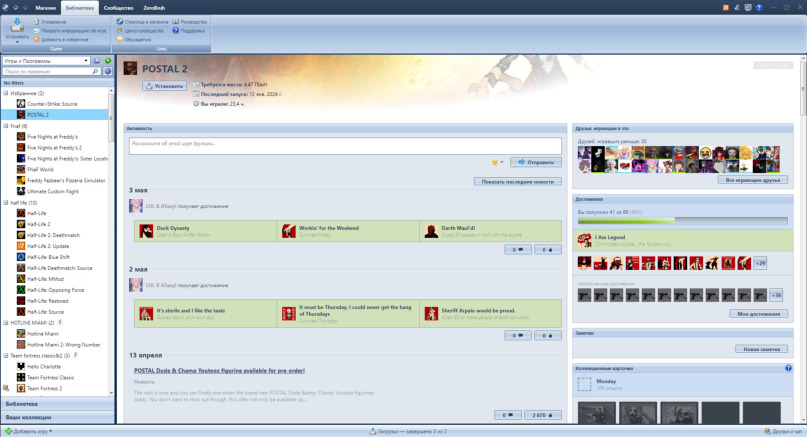Open the emoticon picker near Отправить
This screenshot has width=807, height=437.
[497, 162]
